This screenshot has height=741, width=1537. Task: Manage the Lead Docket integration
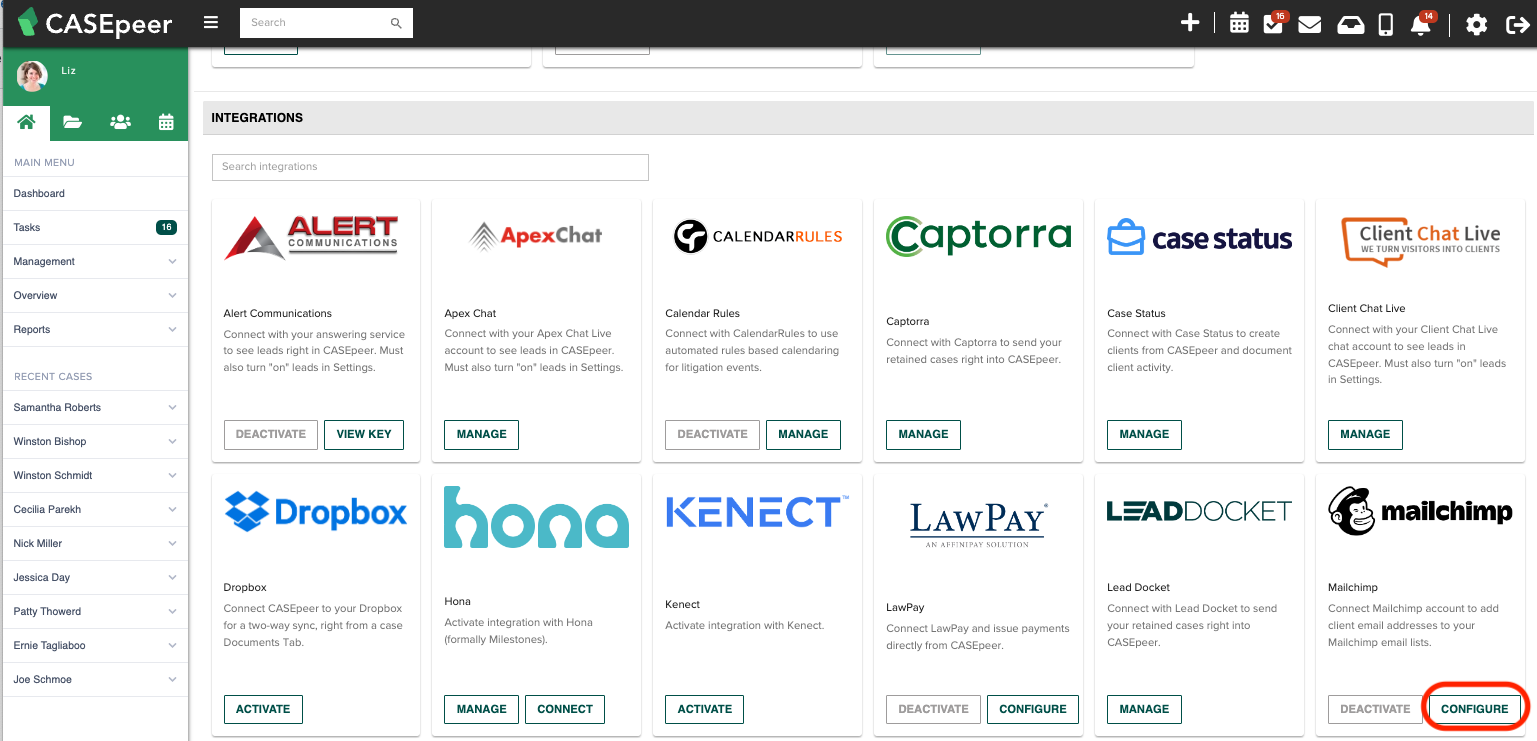[x=1144, y=710]
